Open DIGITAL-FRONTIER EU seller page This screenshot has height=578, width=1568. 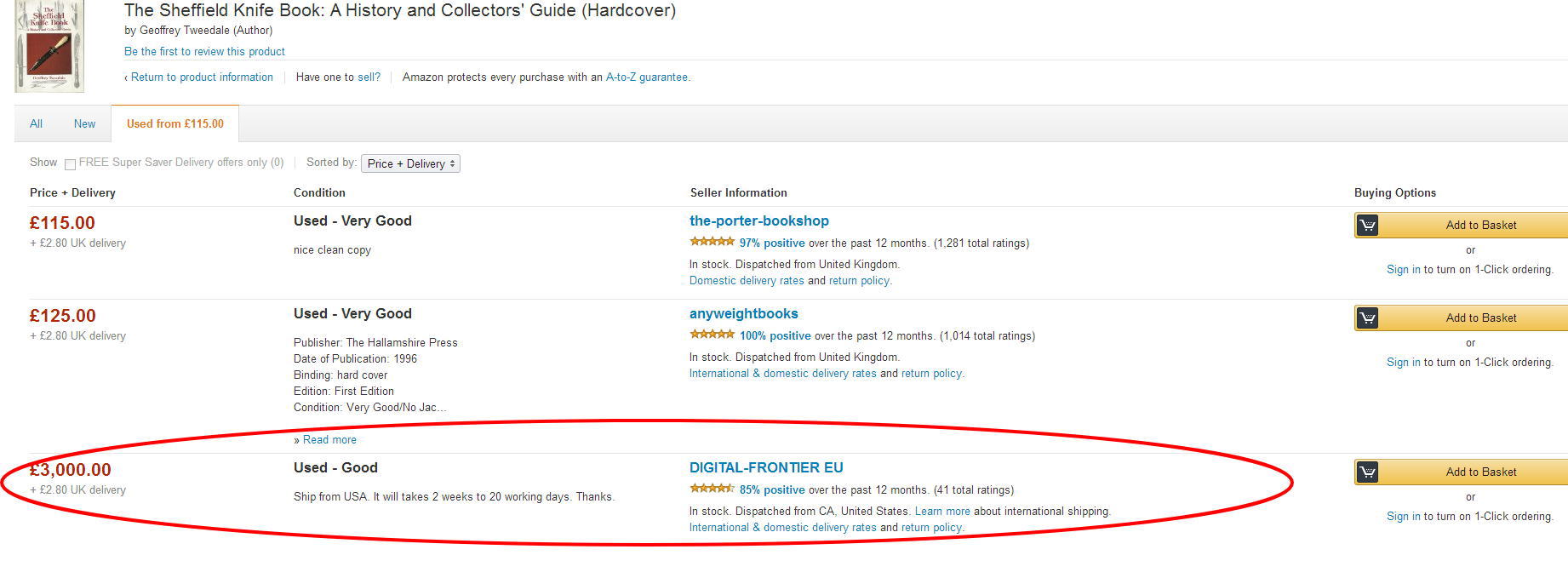point(765,468)
